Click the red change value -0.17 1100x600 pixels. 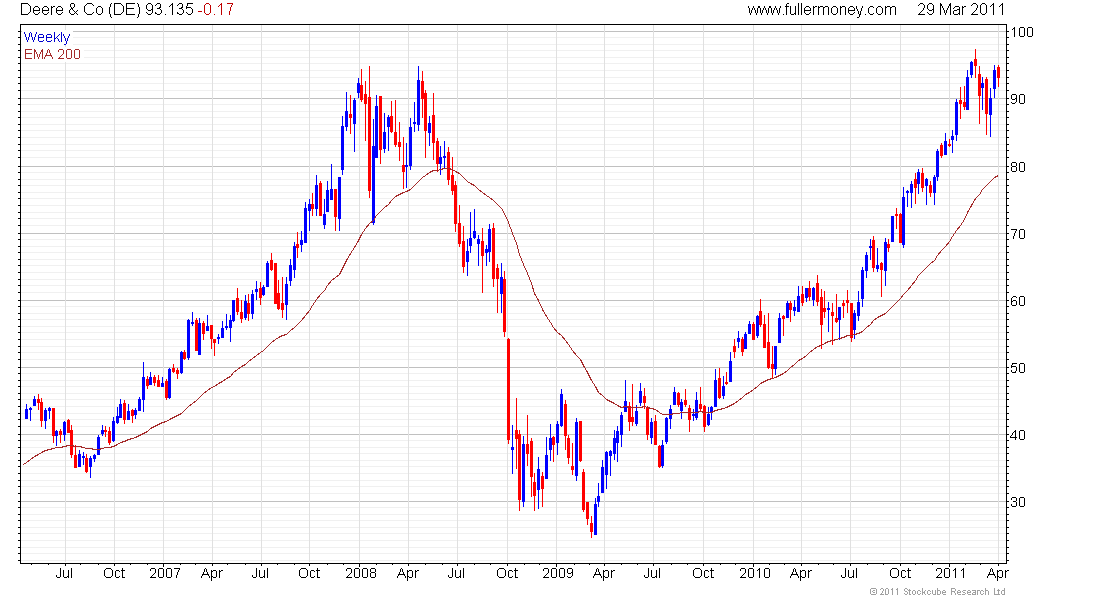(x=216, y=10)
